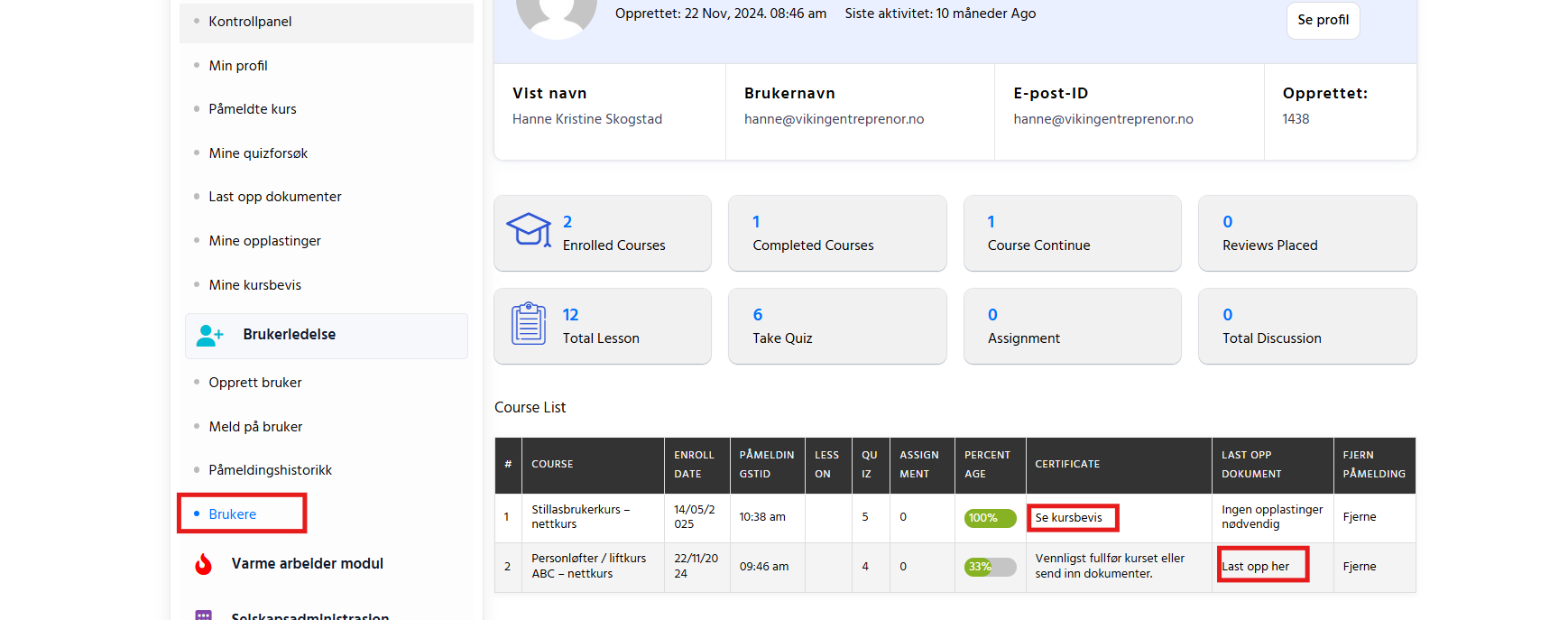1568x620 pixels.
Task: Click the Brukerledelse user-plus icon
Action: [x=210, y=336]
